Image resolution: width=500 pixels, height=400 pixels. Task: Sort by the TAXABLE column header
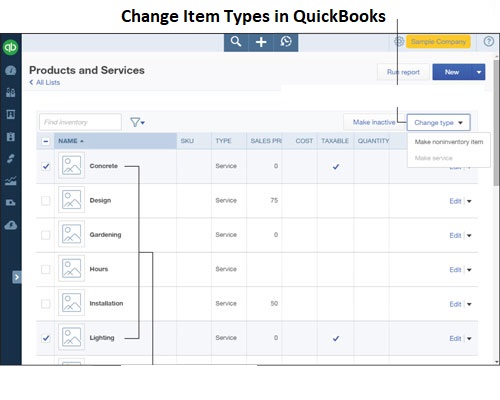(x=335, y=141)
